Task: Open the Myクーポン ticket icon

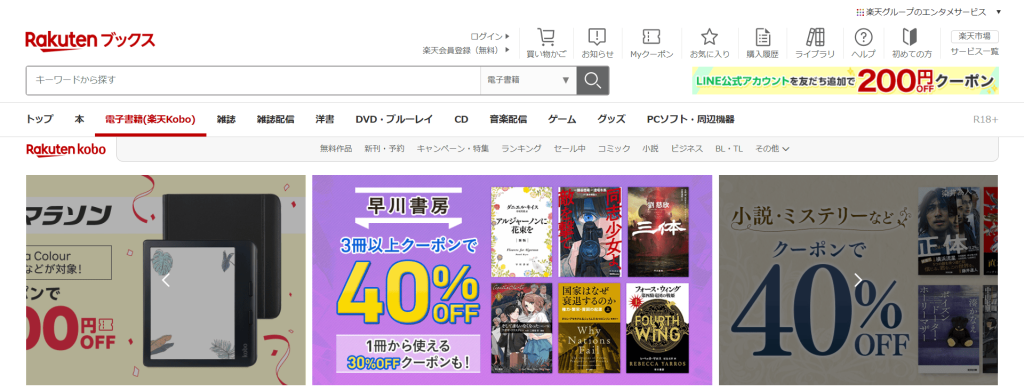Action: pos(651,37)
